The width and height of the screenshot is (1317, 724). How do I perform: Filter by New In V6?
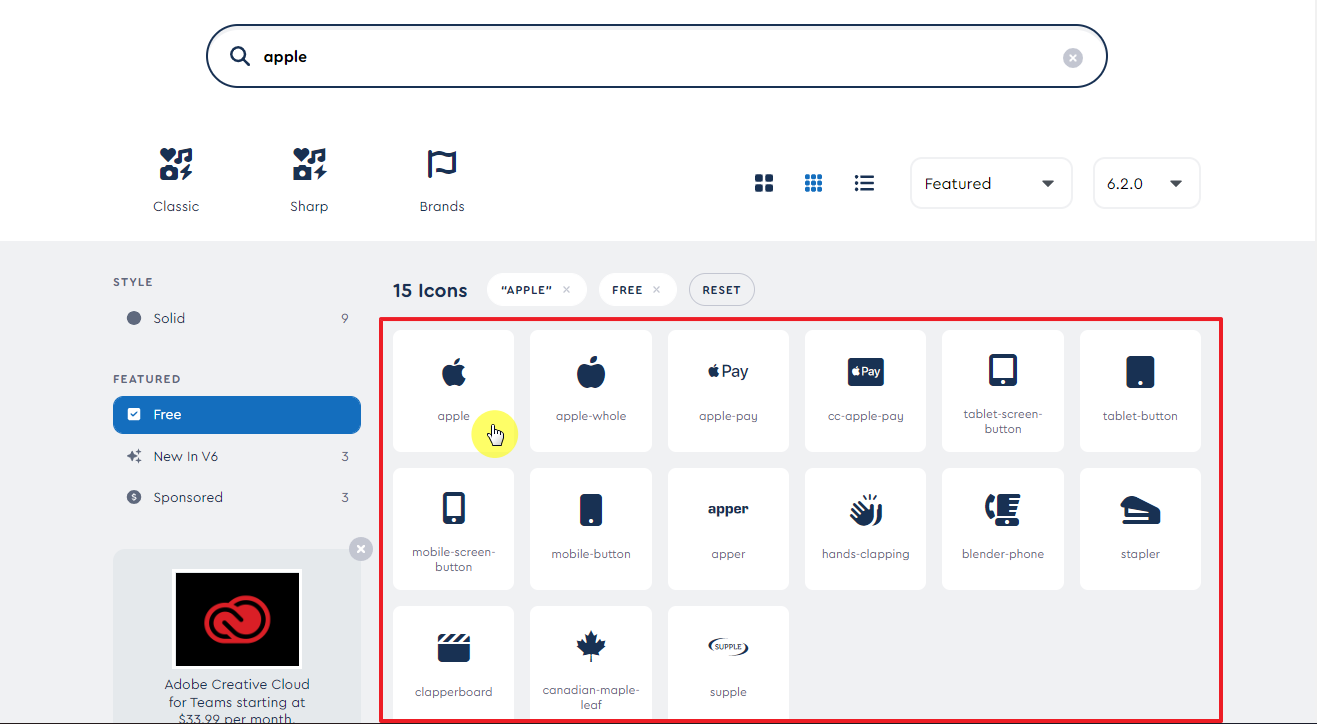[x=237, y=456]
